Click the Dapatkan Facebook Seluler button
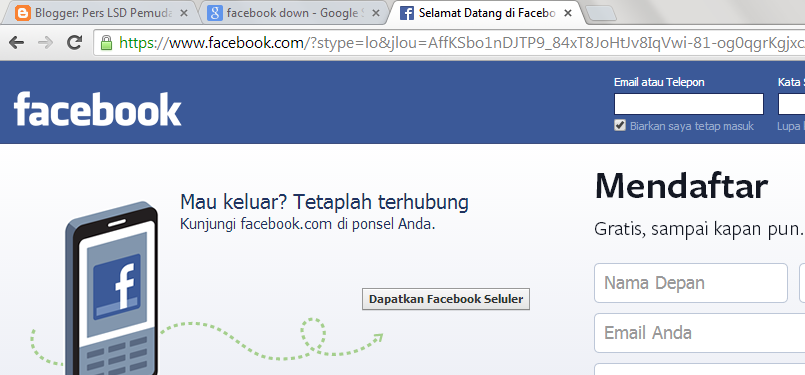 click(x=446, y=299)
